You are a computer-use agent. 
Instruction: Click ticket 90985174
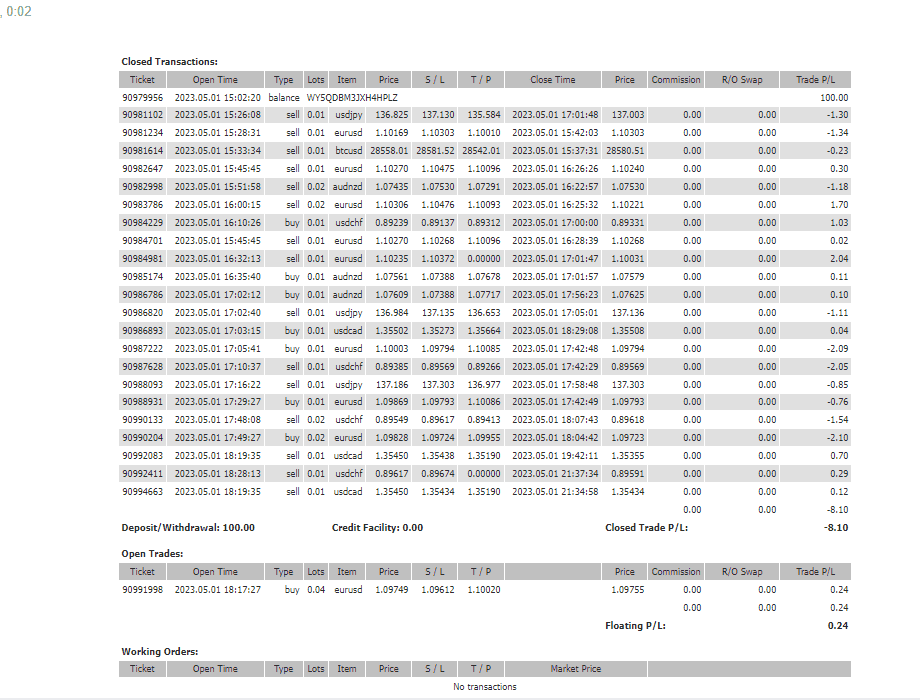pos(143,276)
